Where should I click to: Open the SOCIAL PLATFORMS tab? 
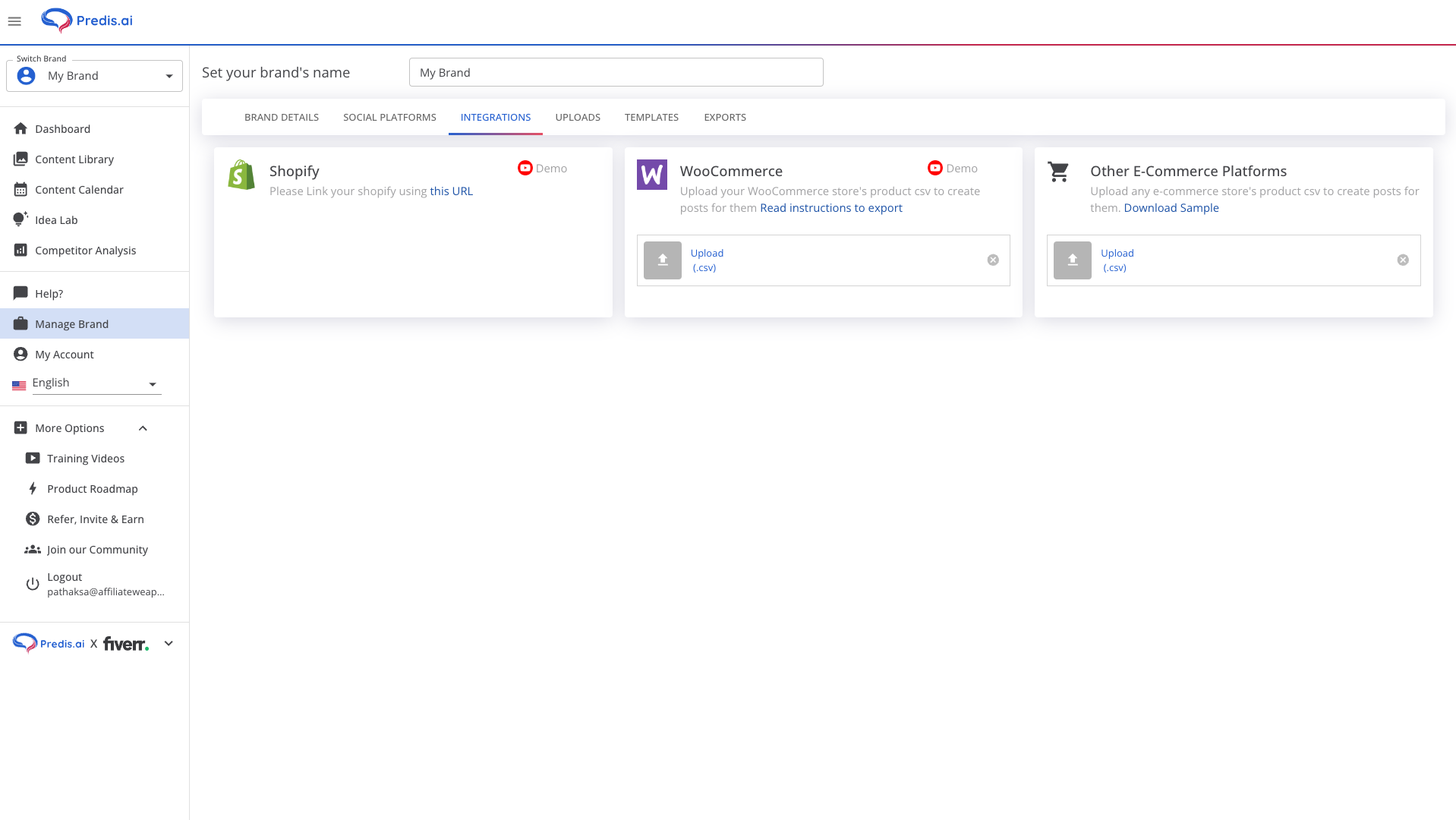point(389,117)
